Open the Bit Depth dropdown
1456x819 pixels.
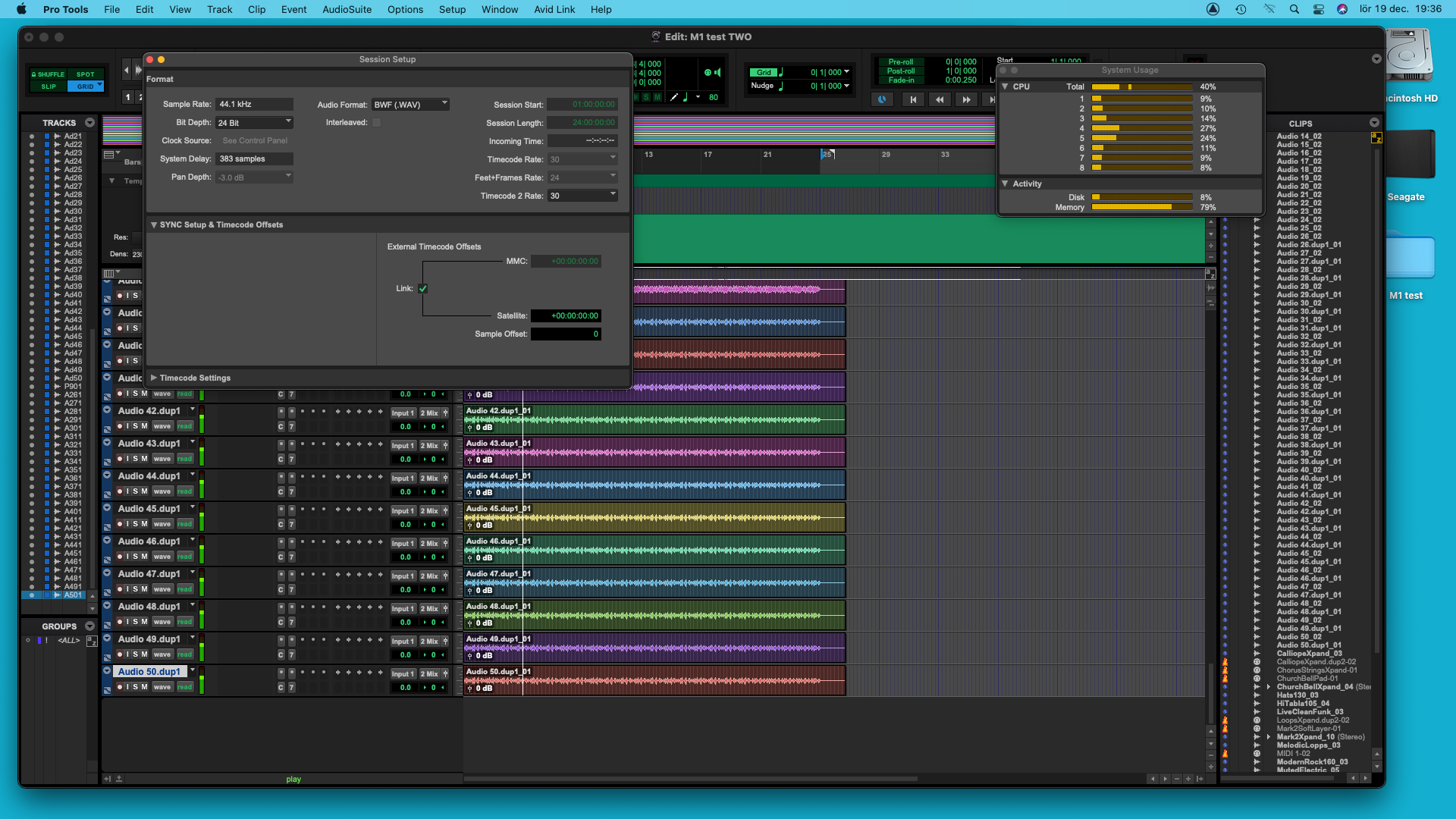[254, 123]
